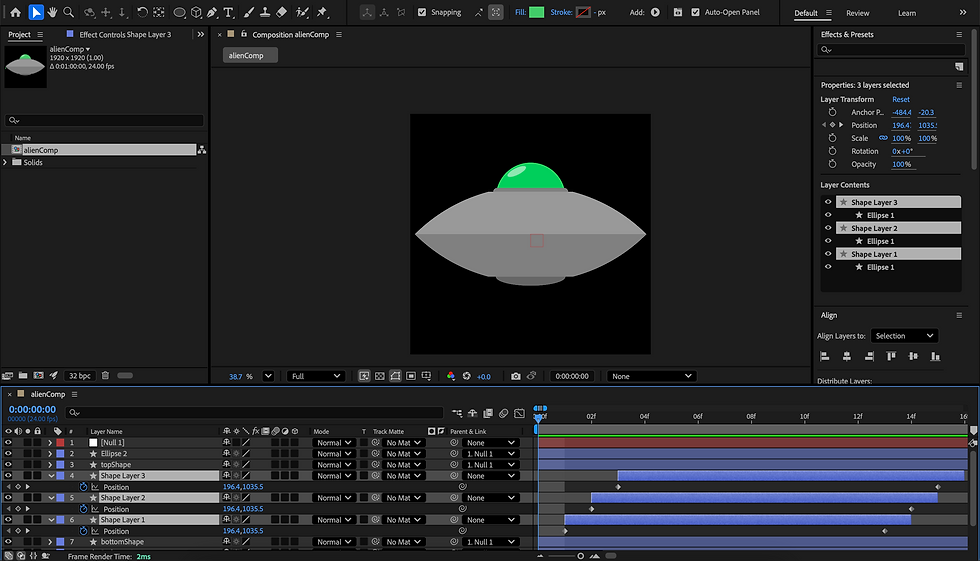Image resolution: width=980 pixels, height=561 pixels.
Task: Hide the bottomShape layer in timeline
Action: (8, 542)
